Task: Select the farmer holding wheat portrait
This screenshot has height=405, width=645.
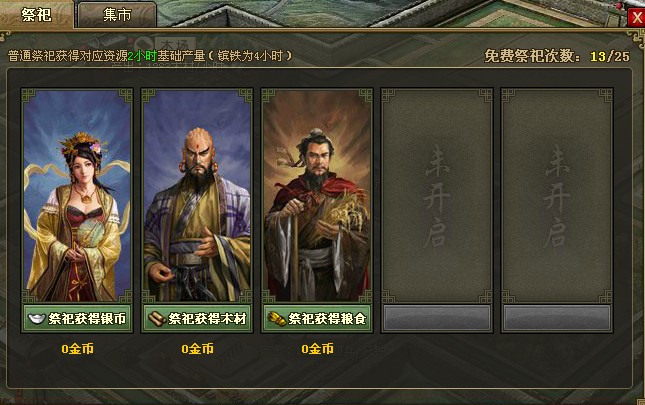Action: 317,195
